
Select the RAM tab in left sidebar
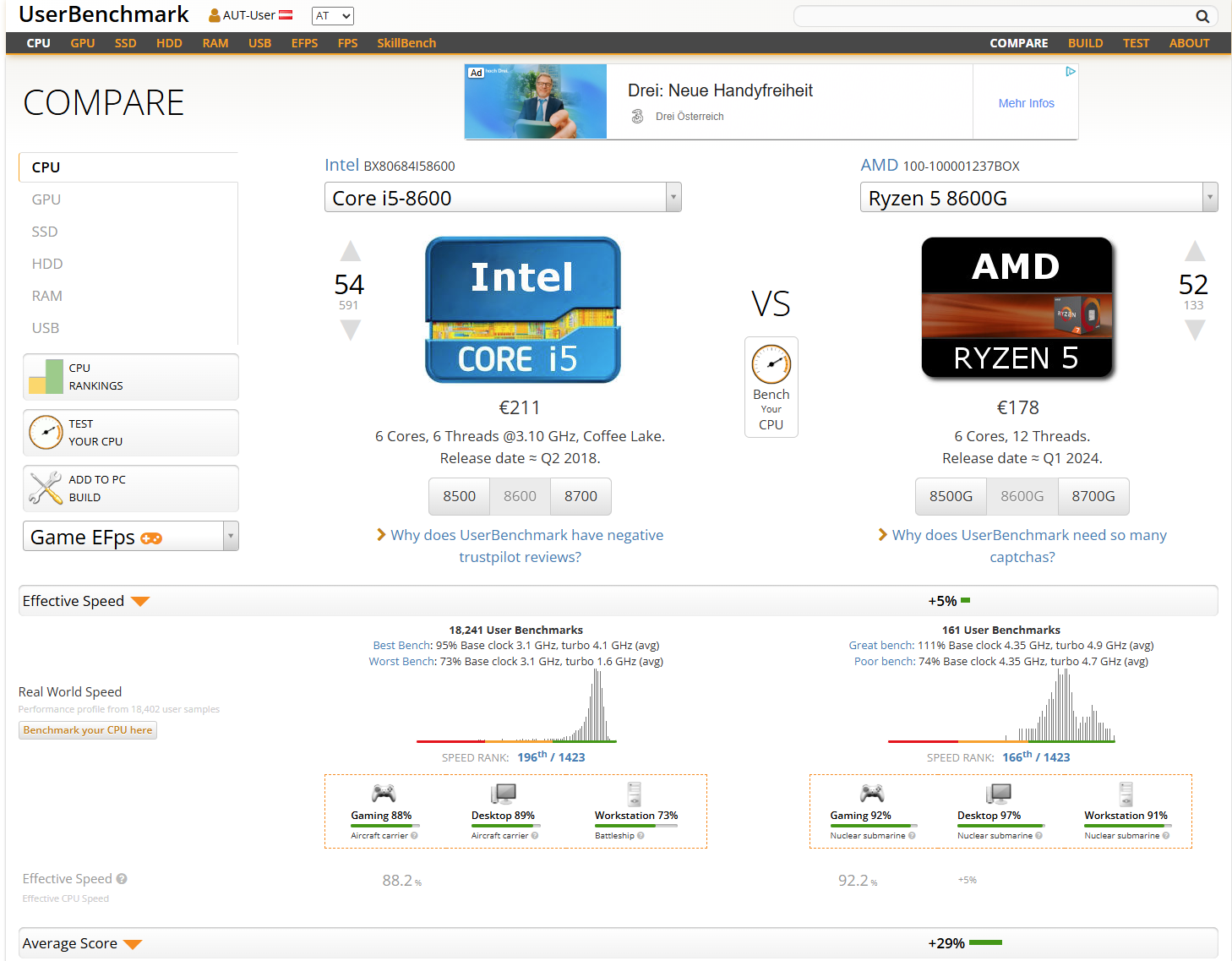click(128, 296)
